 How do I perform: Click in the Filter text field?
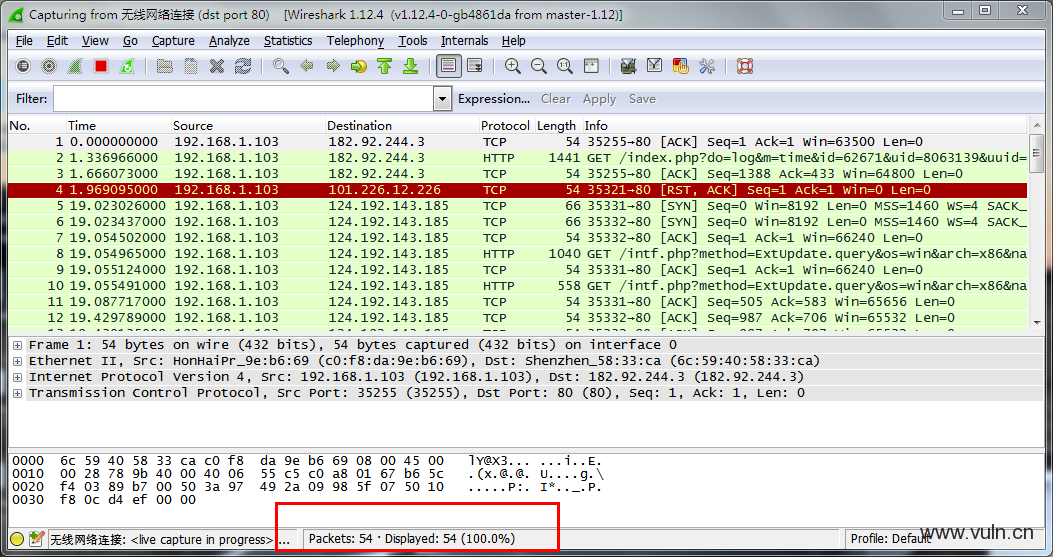click(x=244, y=99)
